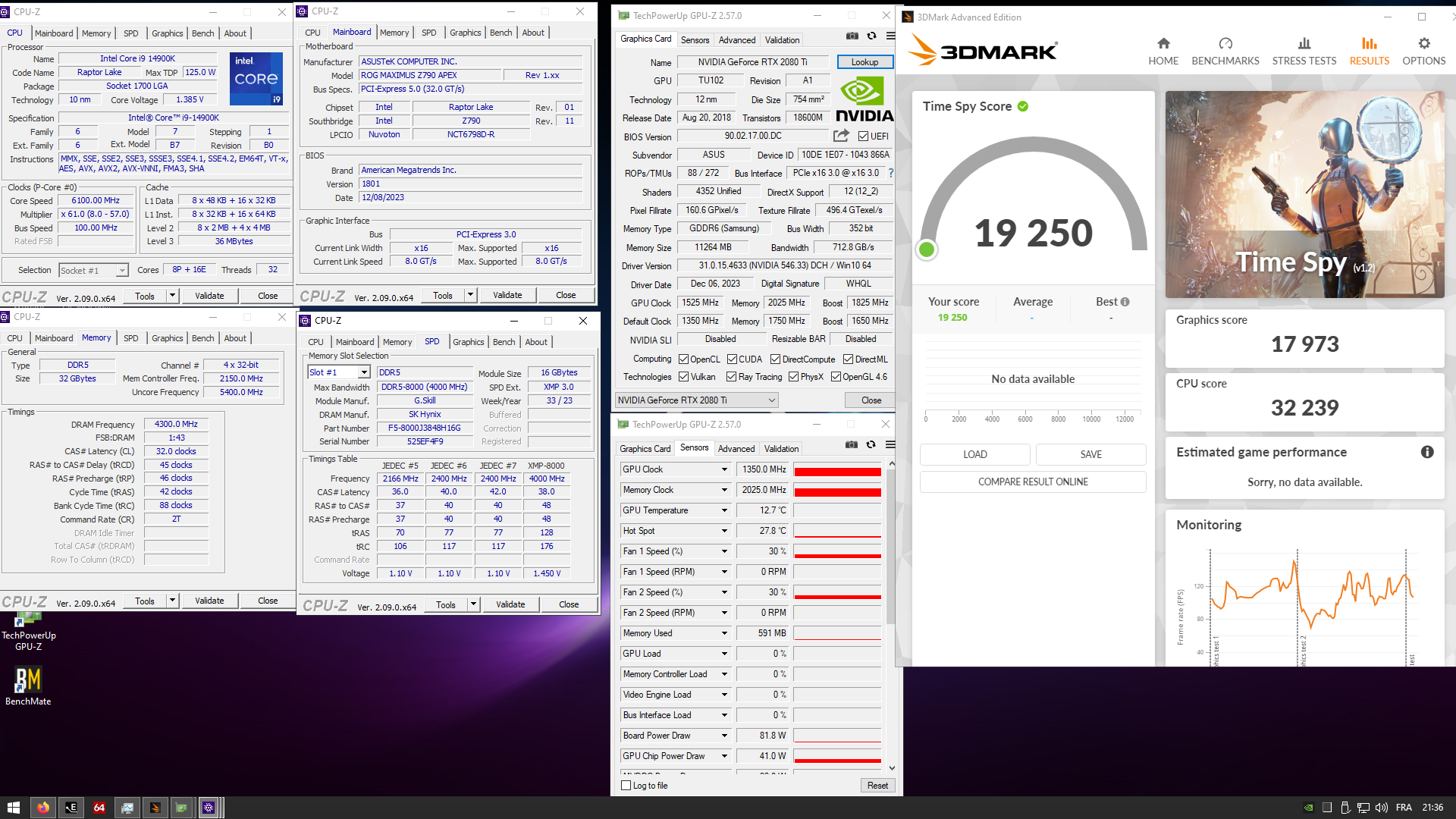Open the NVIDIA GeForce RTX 2080 Ti GPU selector
Image resolution: width=1456 pixels, height=819 pixels.
696,400
